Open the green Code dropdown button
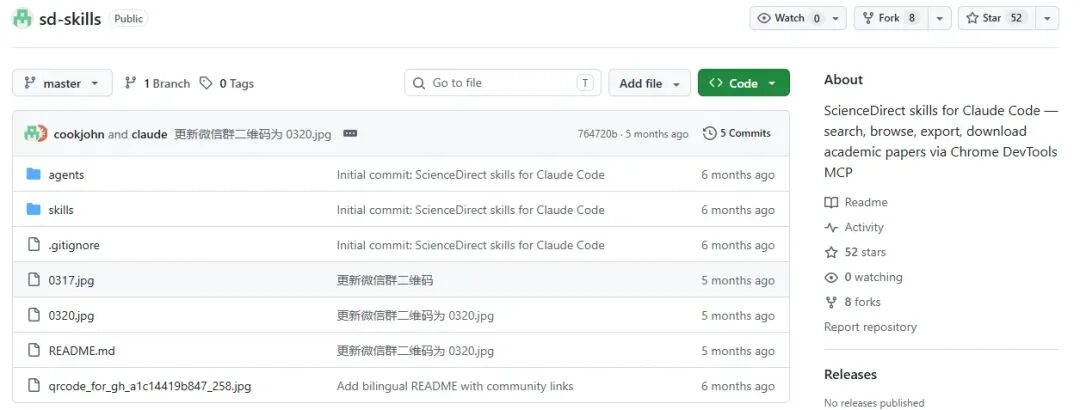The image size is (1080, 410). 743,83
